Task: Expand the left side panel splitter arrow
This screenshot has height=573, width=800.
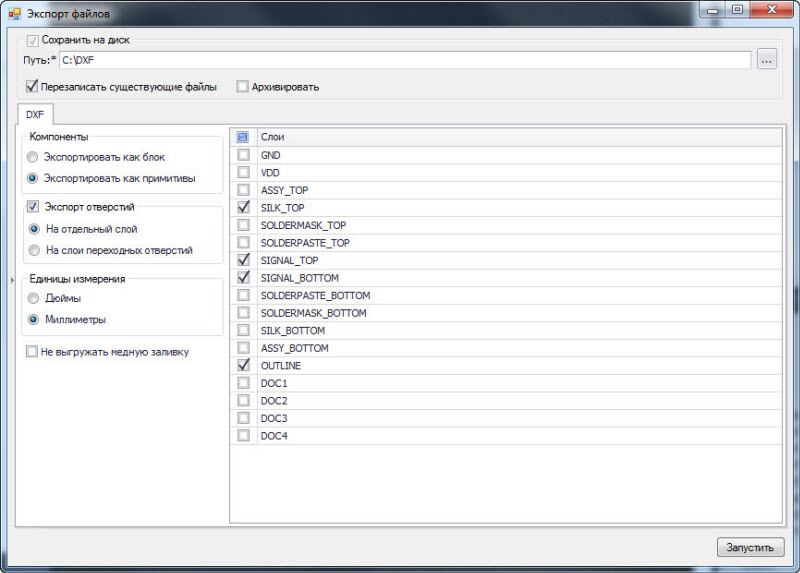Action: (12, 279)
